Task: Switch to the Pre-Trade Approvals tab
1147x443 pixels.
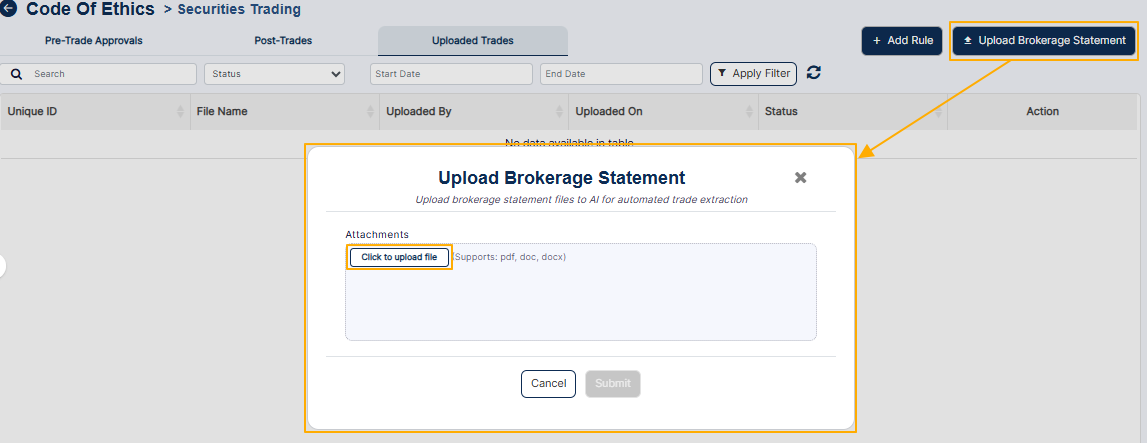Action: 94,41
